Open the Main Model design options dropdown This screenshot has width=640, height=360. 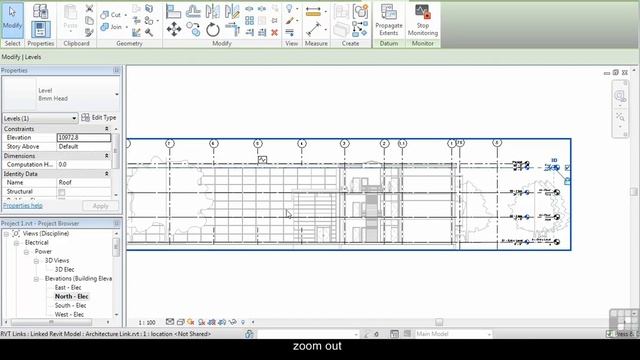pyautogui.click(x=453, y=334)
